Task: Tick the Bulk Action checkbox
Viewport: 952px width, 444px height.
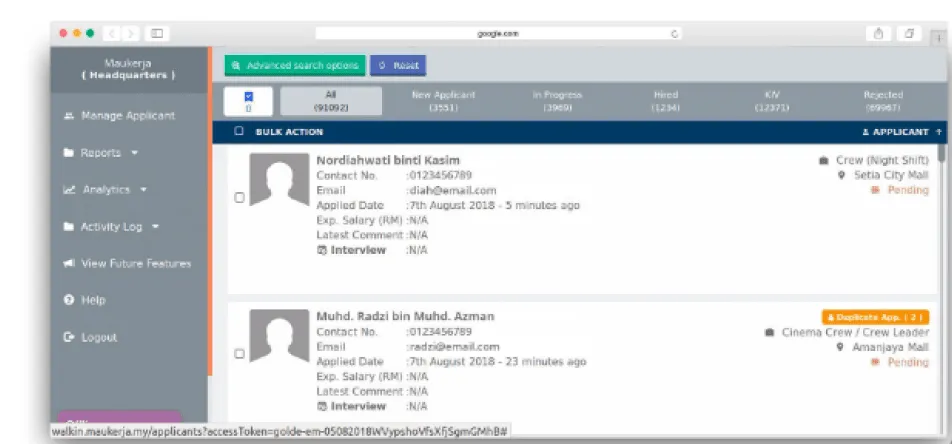Action: pyautogui.click(x=239, y=131)
